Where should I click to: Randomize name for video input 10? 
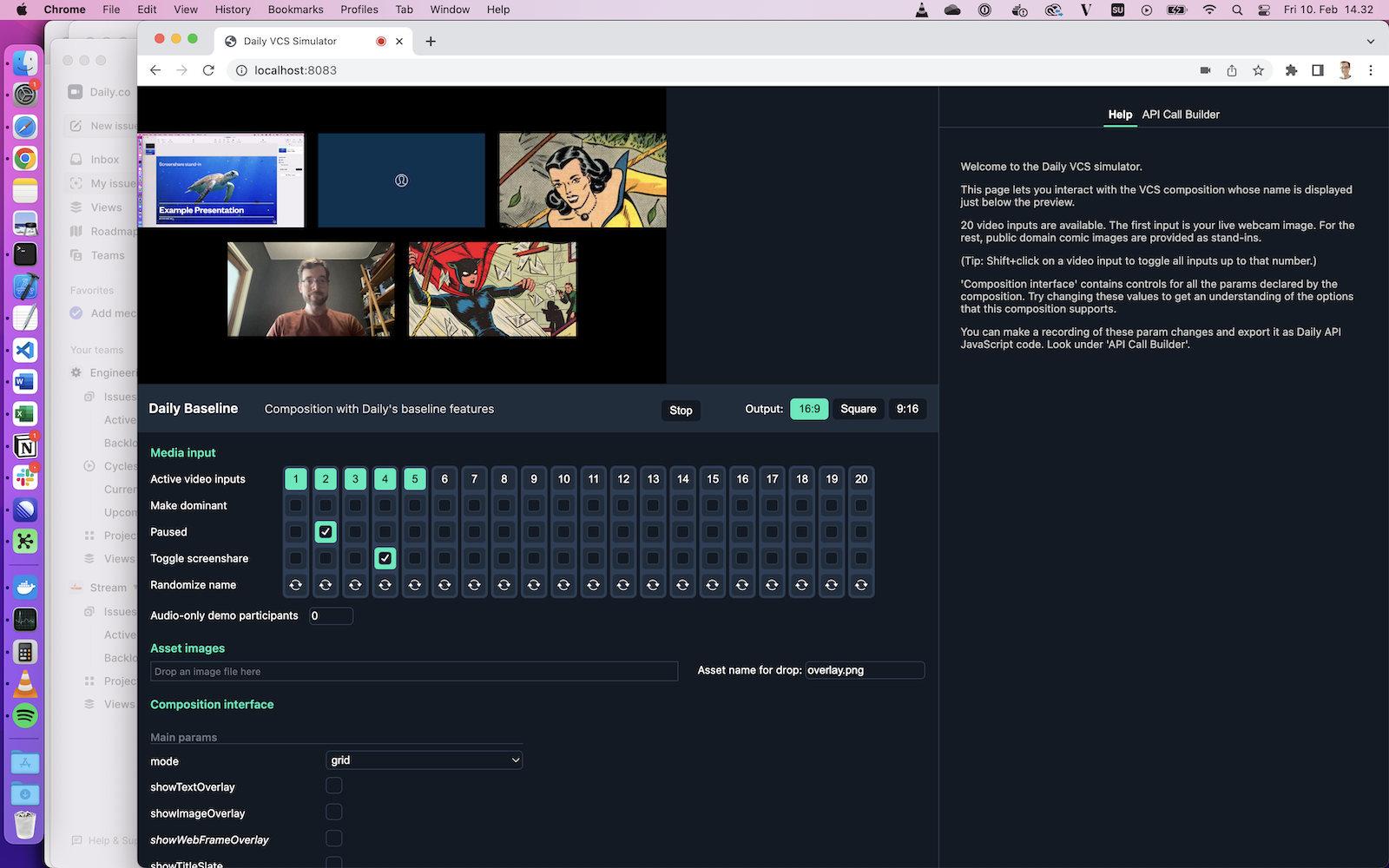pyautogui.click(x=563, y=585)
